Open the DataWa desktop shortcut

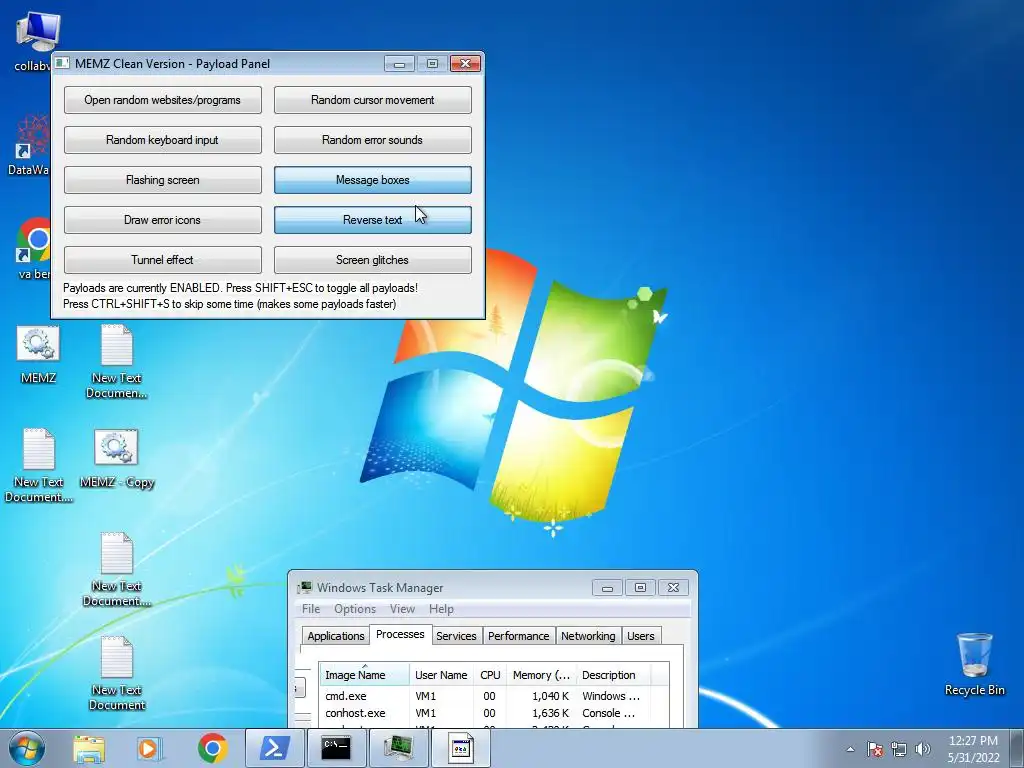tap(29, 145)
